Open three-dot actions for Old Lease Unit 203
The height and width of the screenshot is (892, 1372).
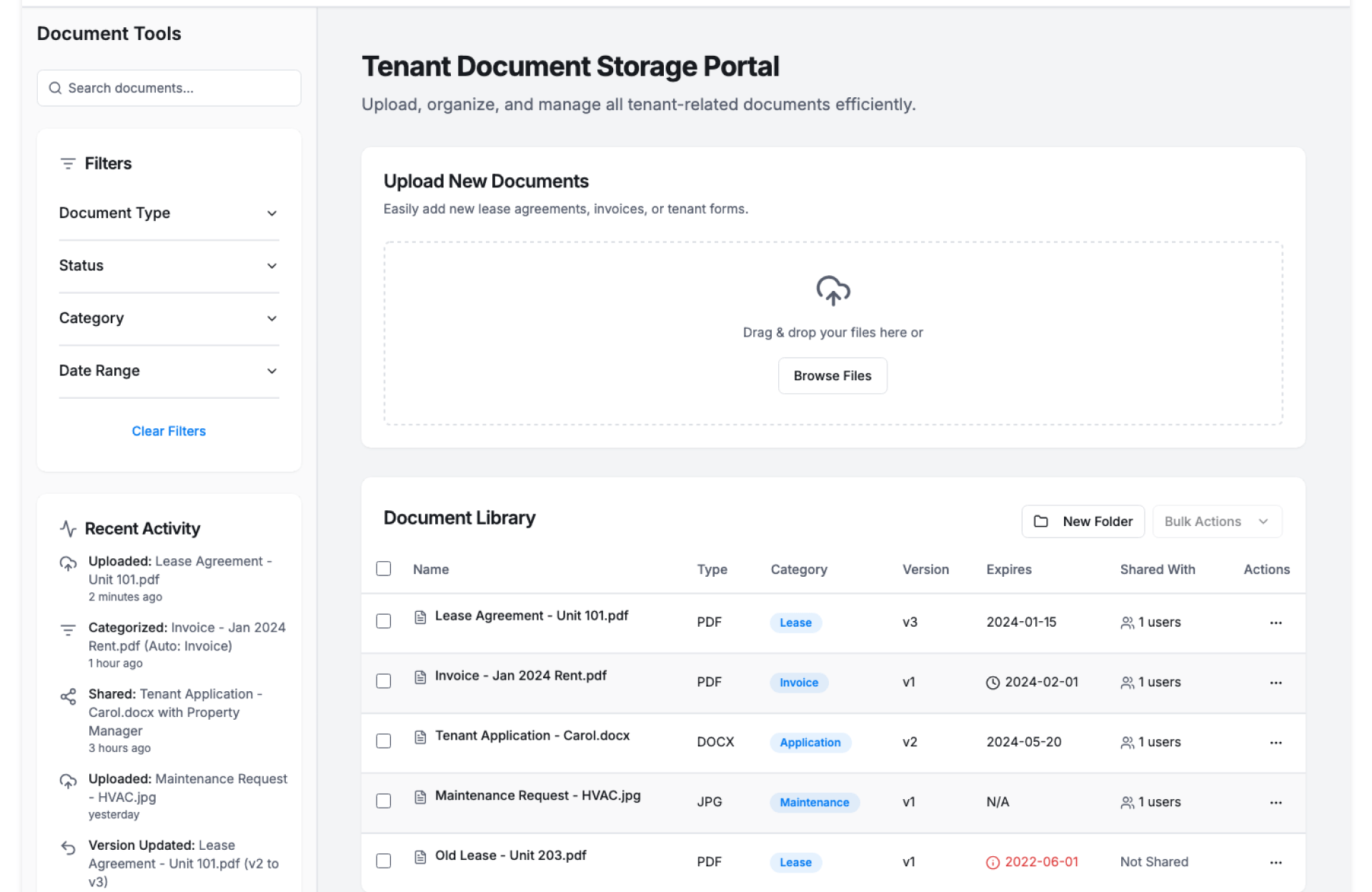pyautogui.click(x=1276, y=863)
